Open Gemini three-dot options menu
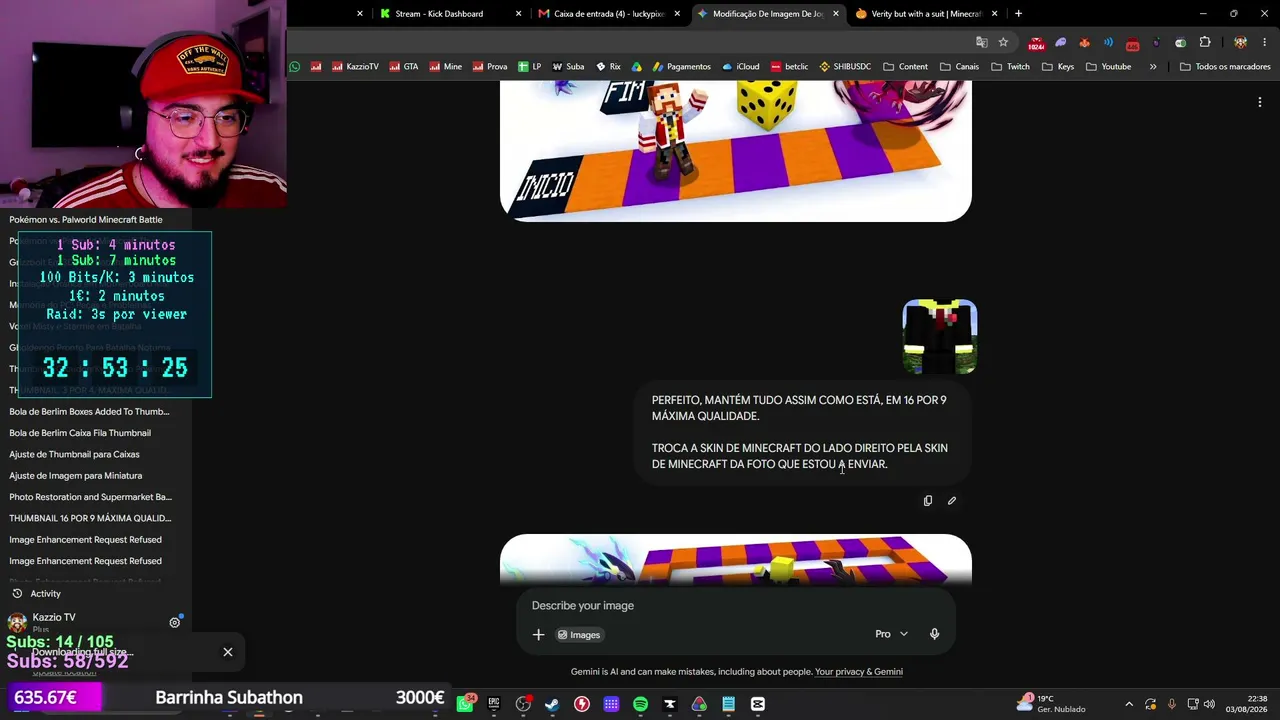The image size is (1280, 720). pos(1260,102)
